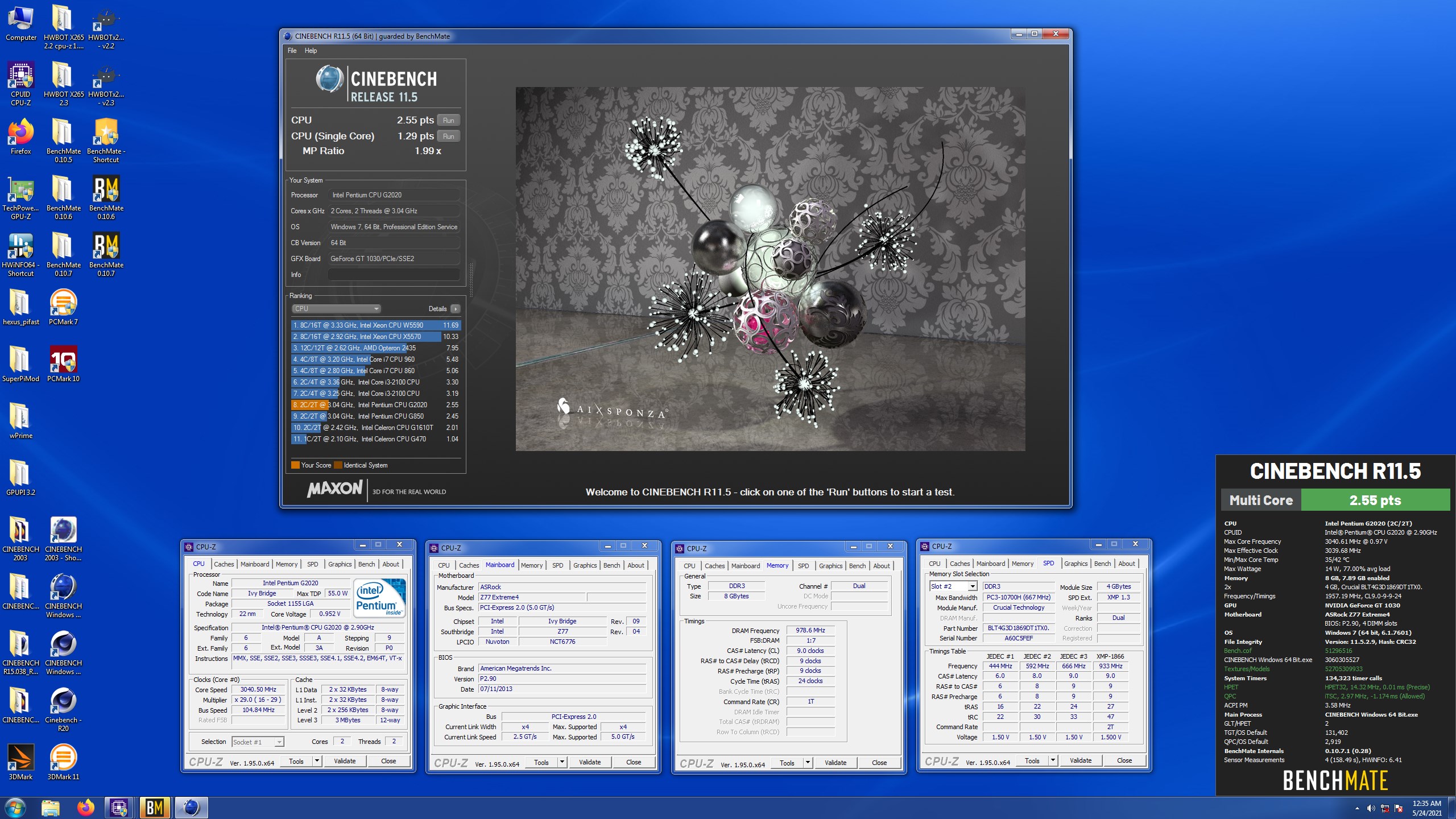Screen dimensions: 1456x819
Task: Open volume control in system tray
Action: pyautogui.click(x=1371, y=808)
